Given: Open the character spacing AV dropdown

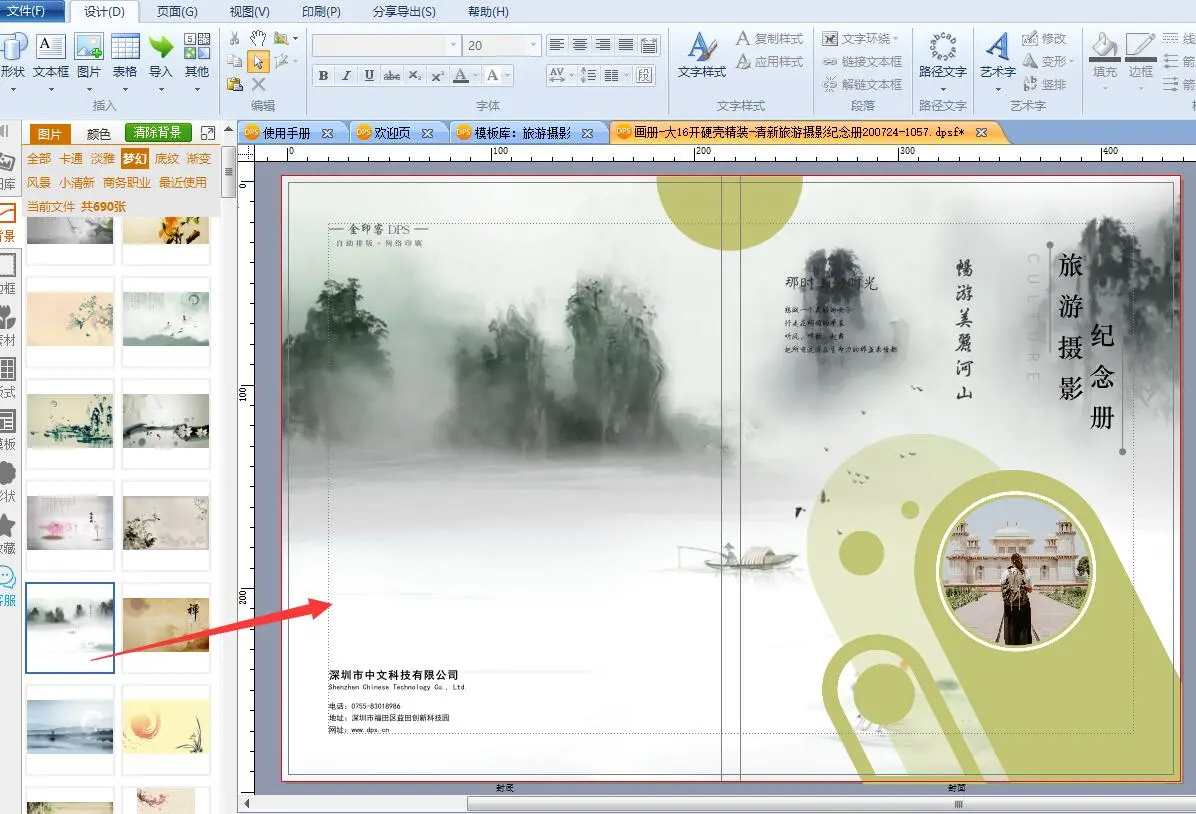Looking at the screenshot, I should coord(571,75).
